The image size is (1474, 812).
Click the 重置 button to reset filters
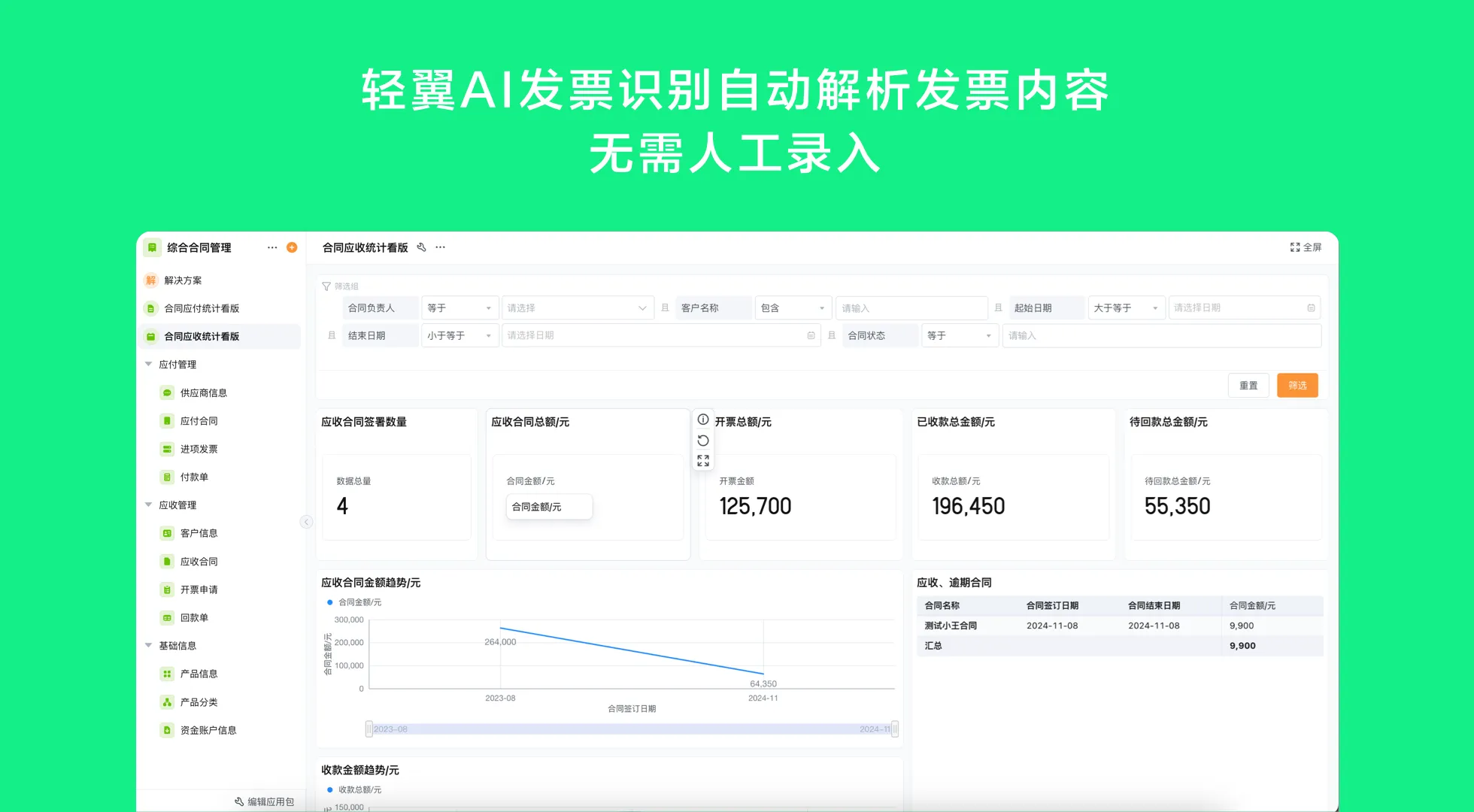(x=1248, y=385)
